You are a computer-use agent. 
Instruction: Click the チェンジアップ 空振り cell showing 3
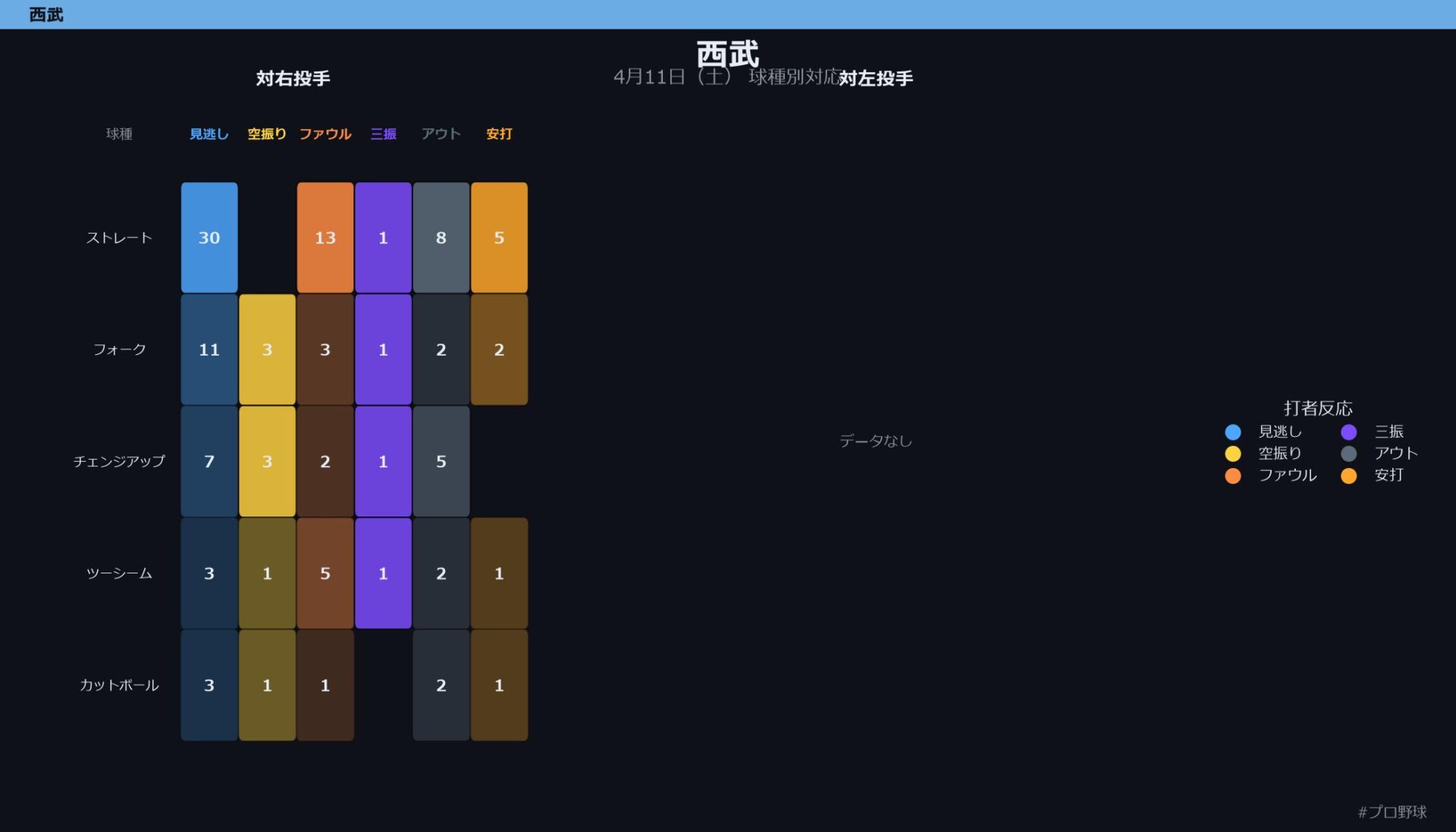(267, 461)
